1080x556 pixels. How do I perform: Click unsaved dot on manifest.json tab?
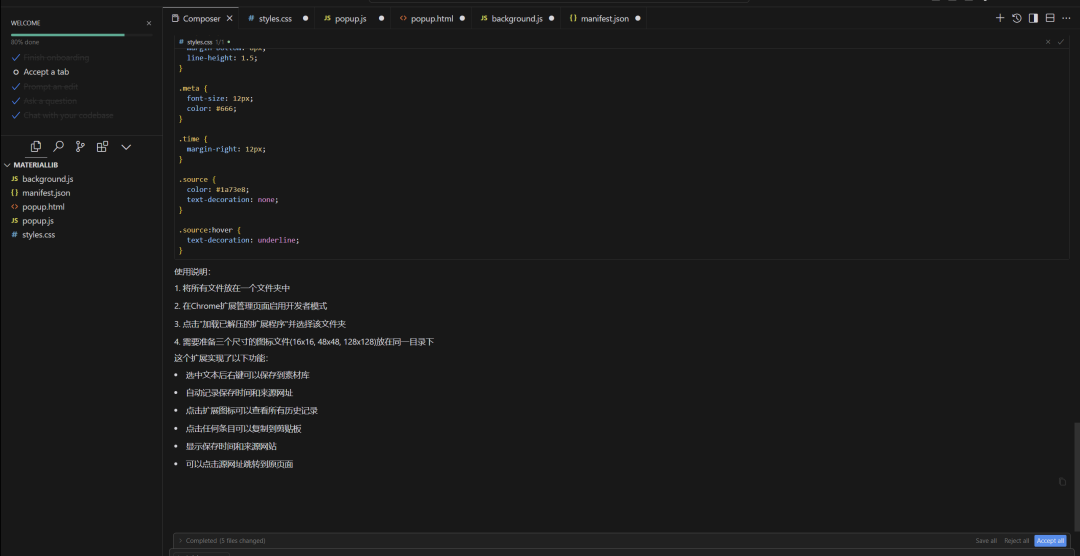(x=638, y=19)
